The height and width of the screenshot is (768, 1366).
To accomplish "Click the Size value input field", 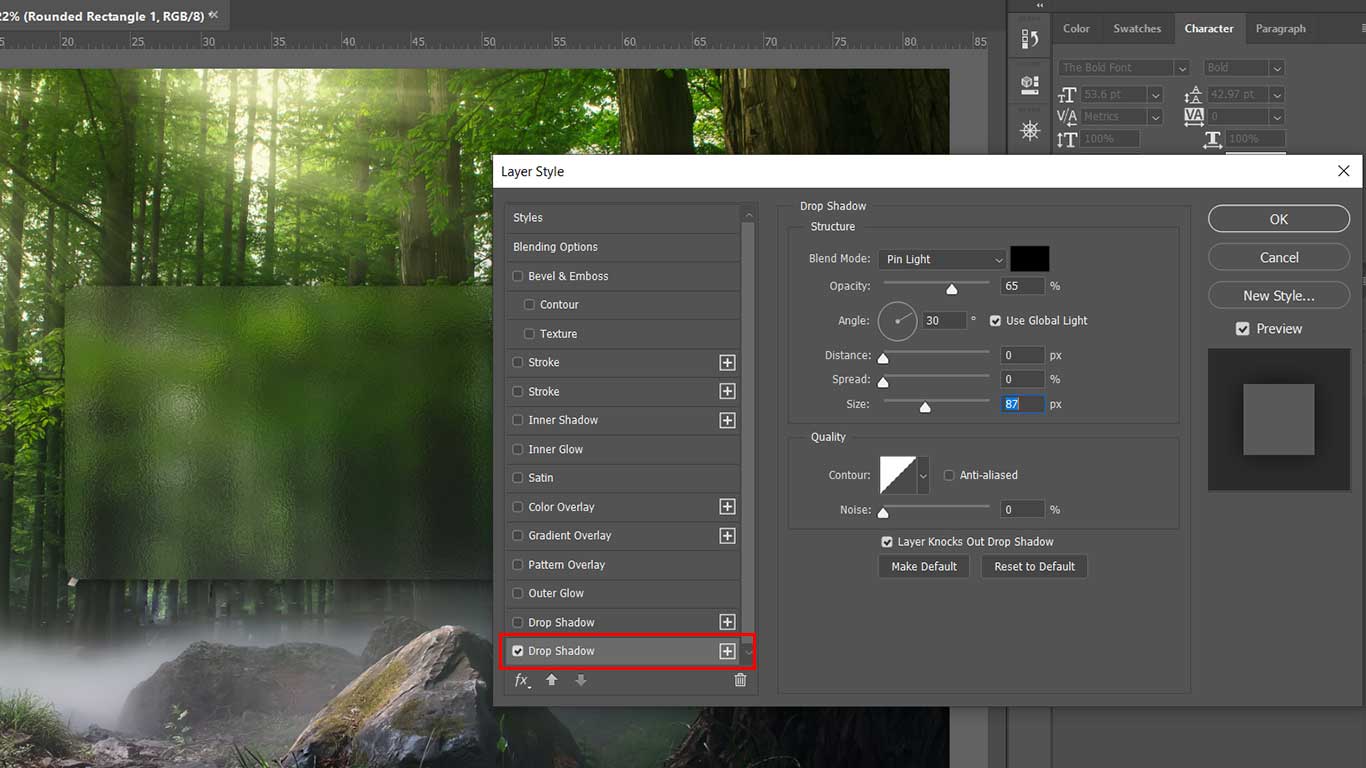I will tap(1022, 404).
